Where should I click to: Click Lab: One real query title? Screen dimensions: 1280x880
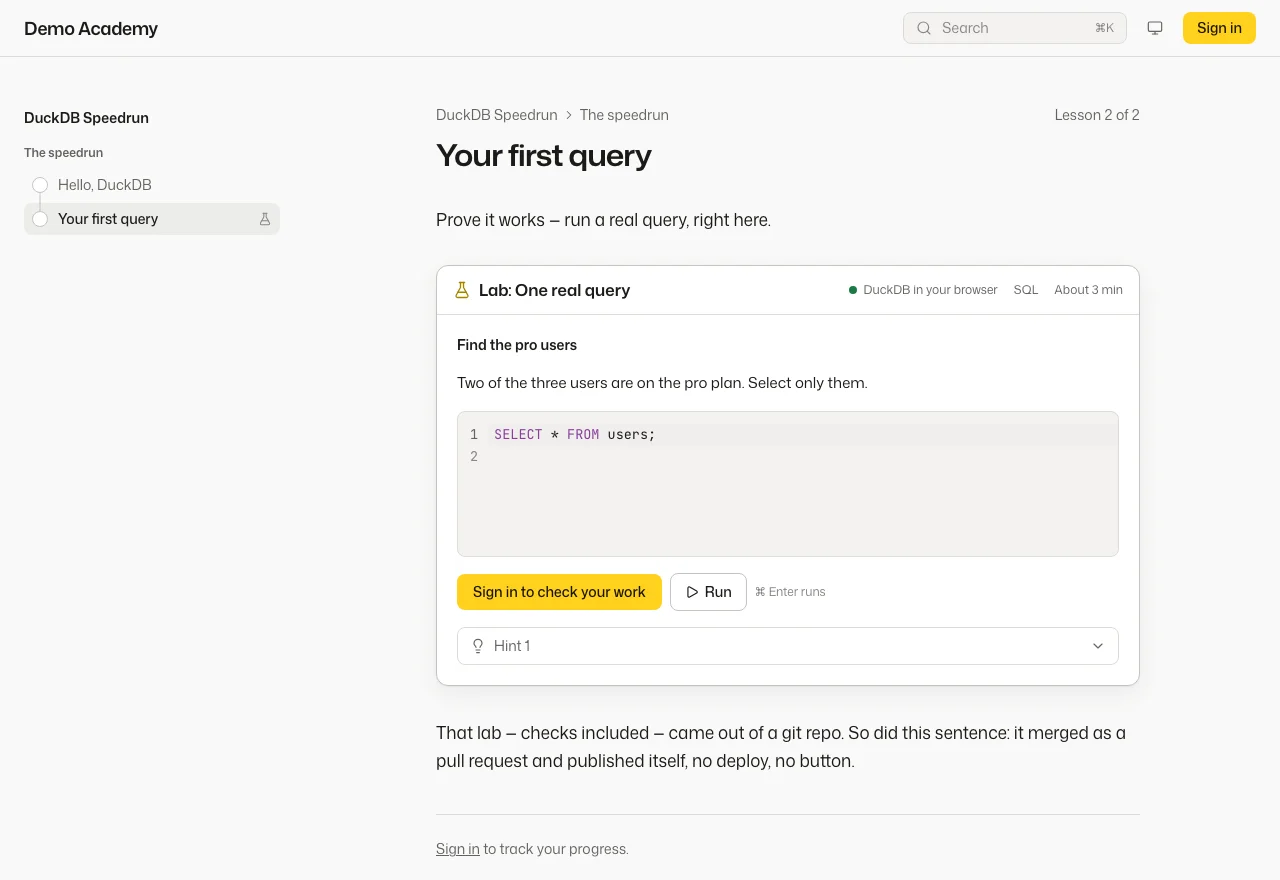point(554,290)
